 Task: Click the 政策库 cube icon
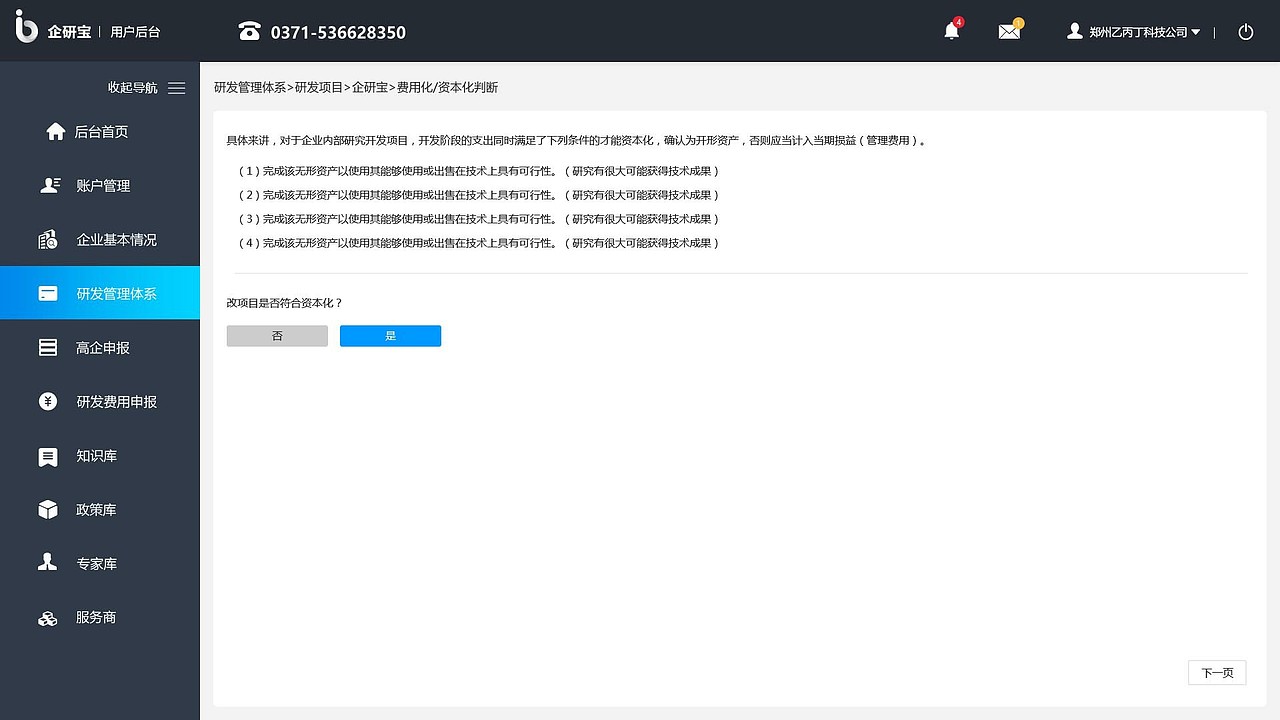tap(48, 510)
